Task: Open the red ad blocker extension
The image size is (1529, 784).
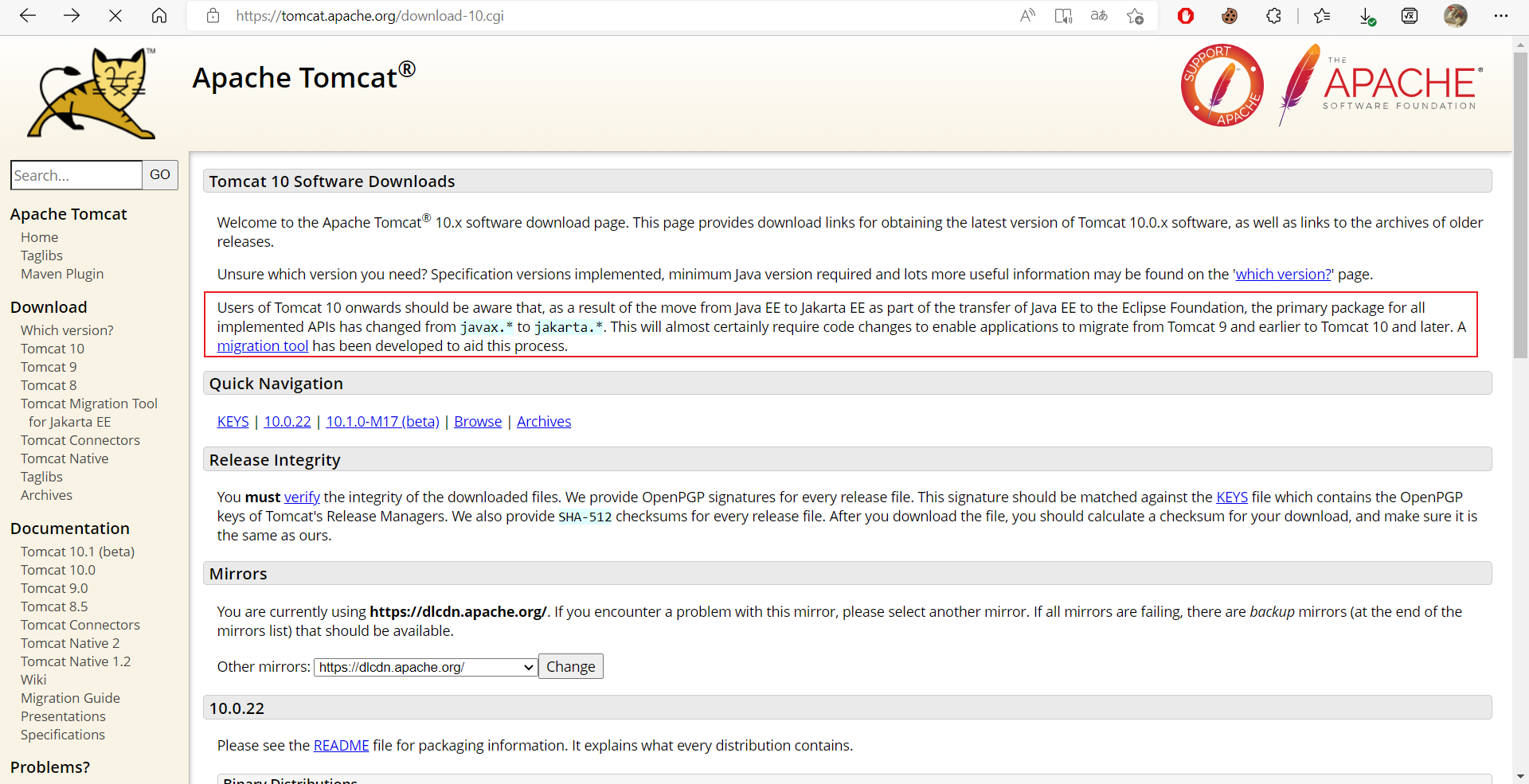Action: [1186, 16]
